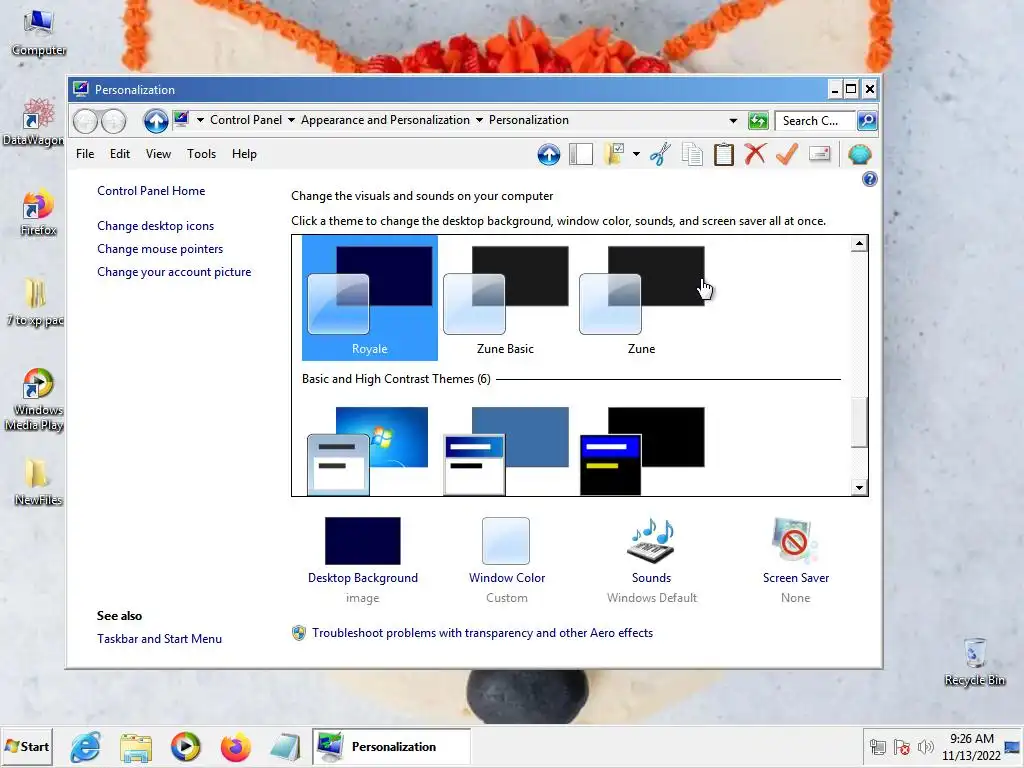Image resolution: width=1024 pixels, height=768 pixels.
Task: Click the blue shell toolbar icon
Action: (x=859, y=155)
